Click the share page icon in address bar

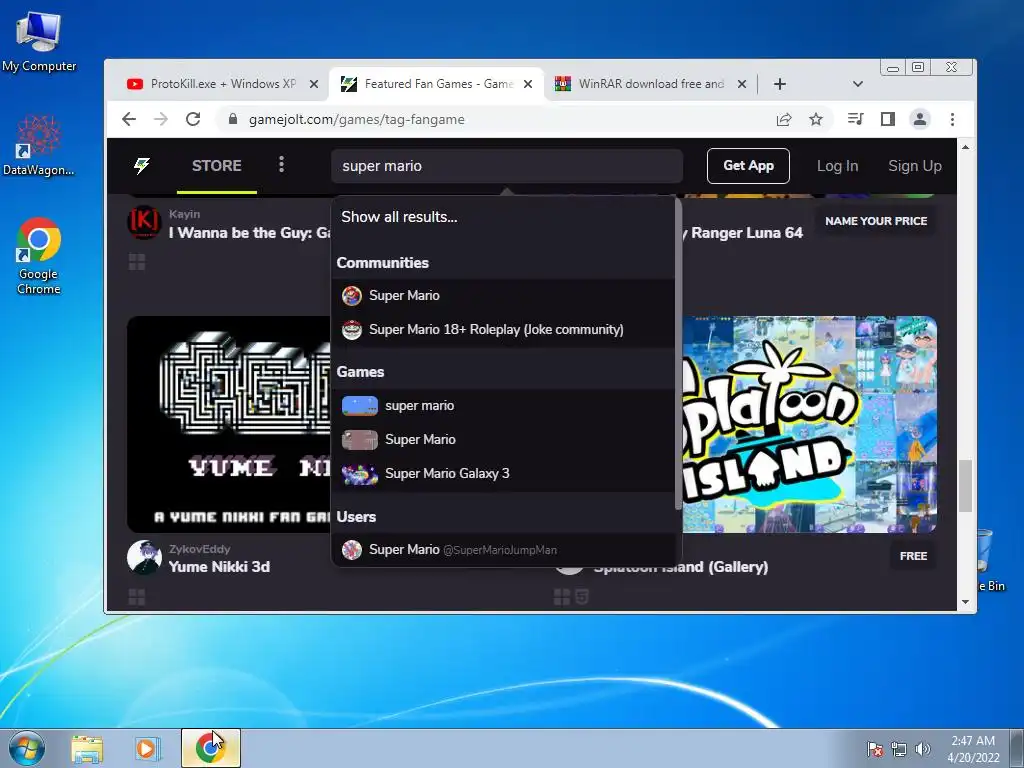pyautogui.click(x=784, y=120)
